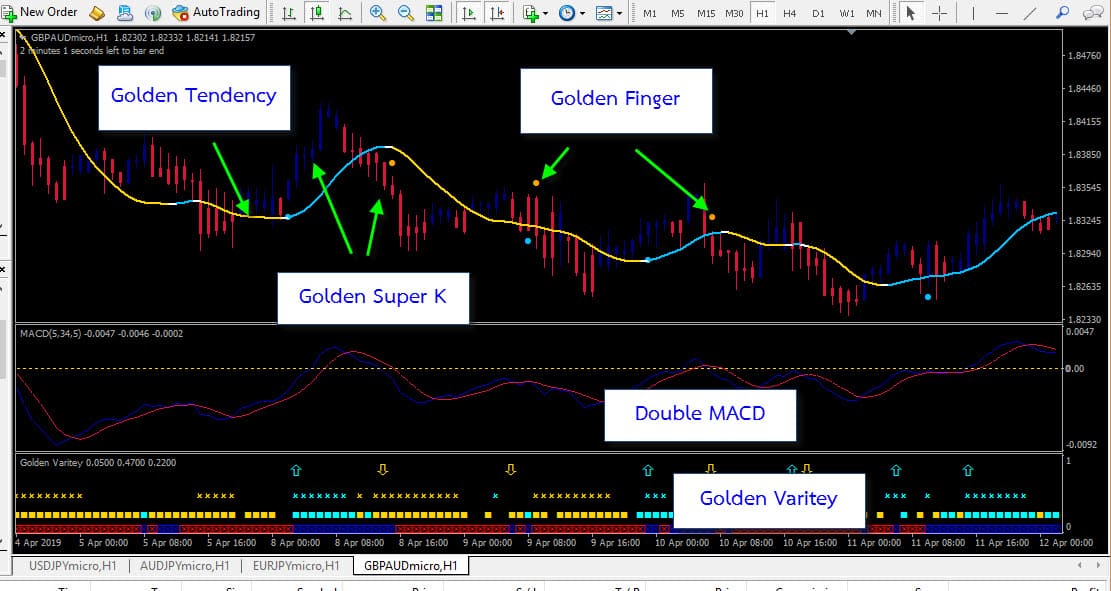Zoom in on the chart

point(378,13)
